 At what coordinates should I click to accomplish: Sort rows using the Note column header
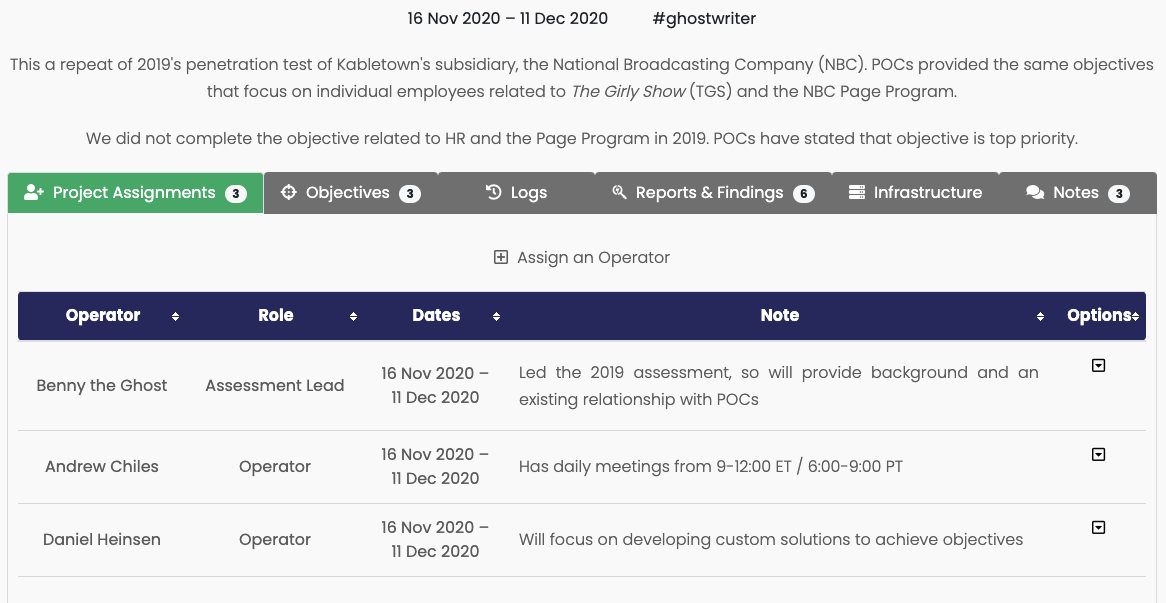779,316
